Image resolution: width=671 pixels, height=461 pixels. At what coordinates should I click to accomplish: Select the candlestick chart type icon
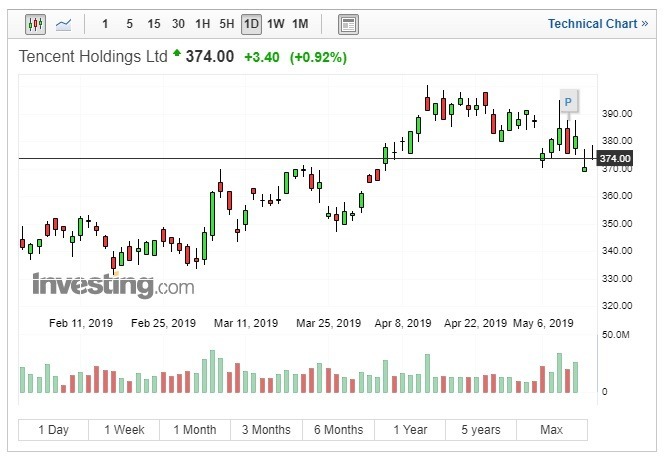(x=35, y=24)
